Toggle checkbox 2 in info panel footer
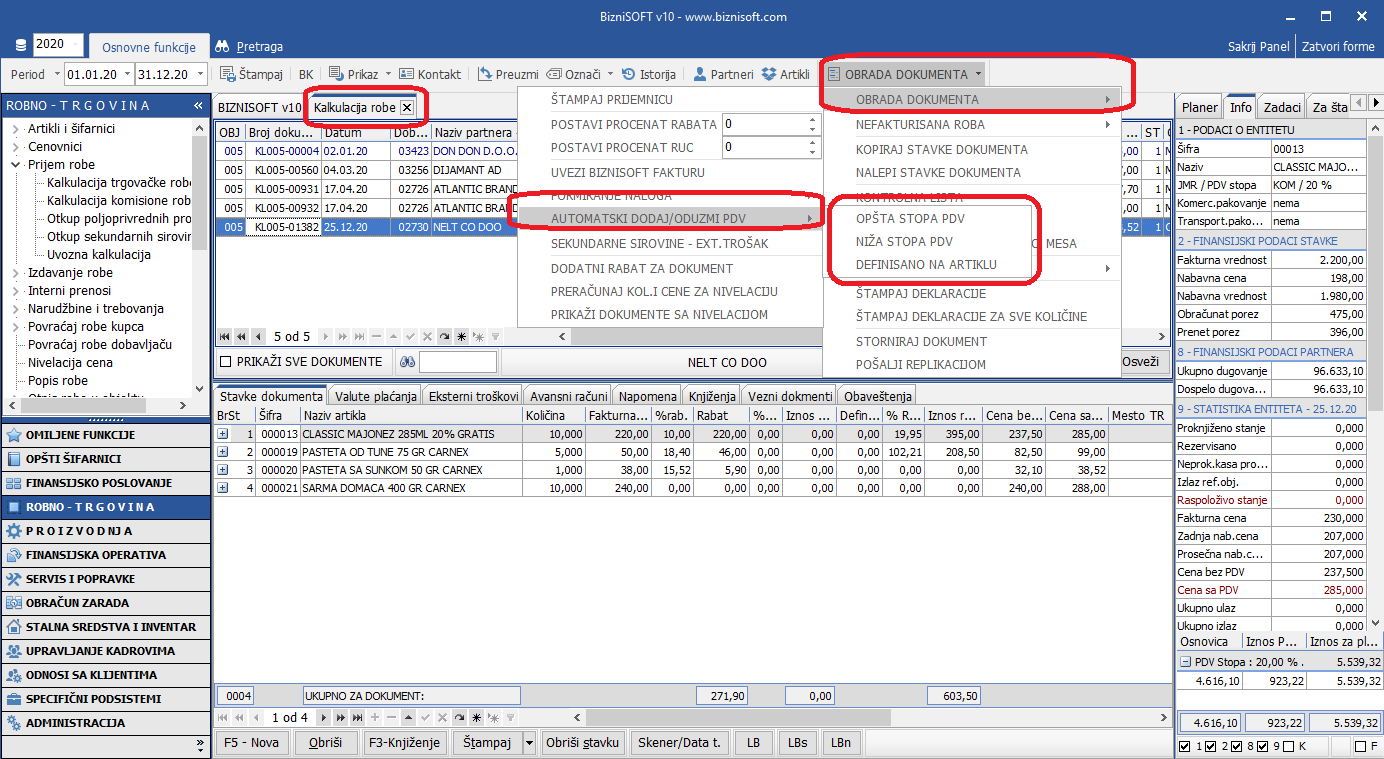1384x759 pixels. [x=1210, y=746]
